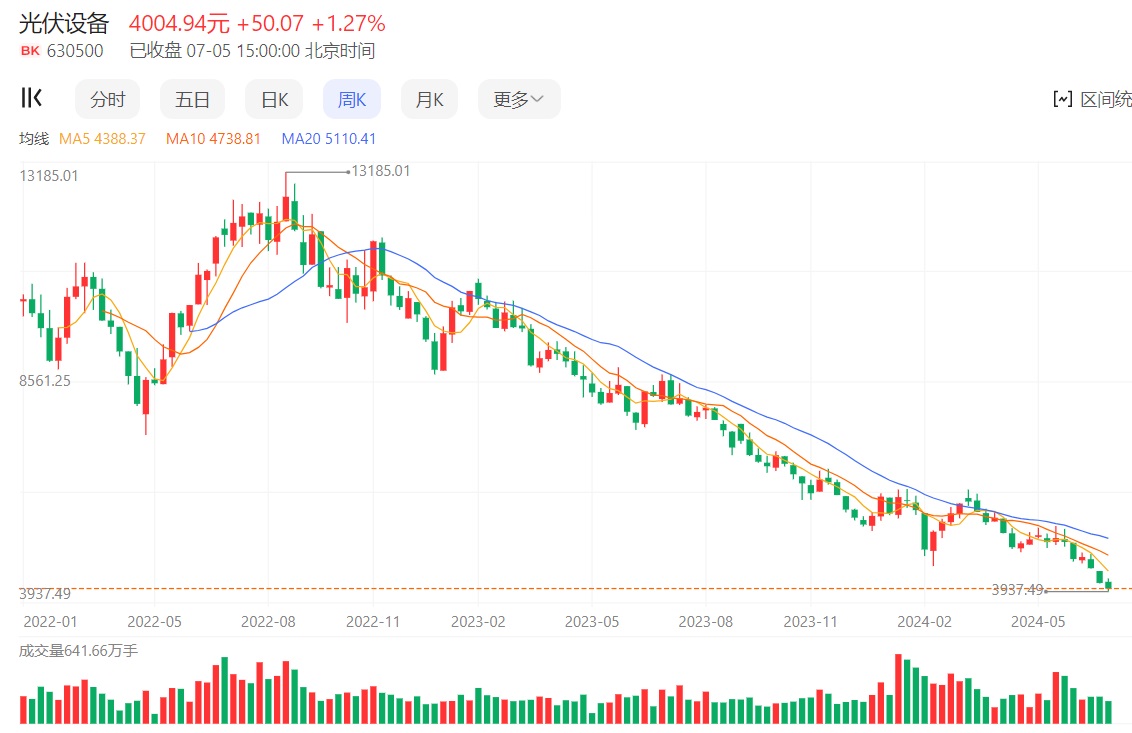Switch to the 月K tab
Screen dimensions: 1132x733
(428, 98)
